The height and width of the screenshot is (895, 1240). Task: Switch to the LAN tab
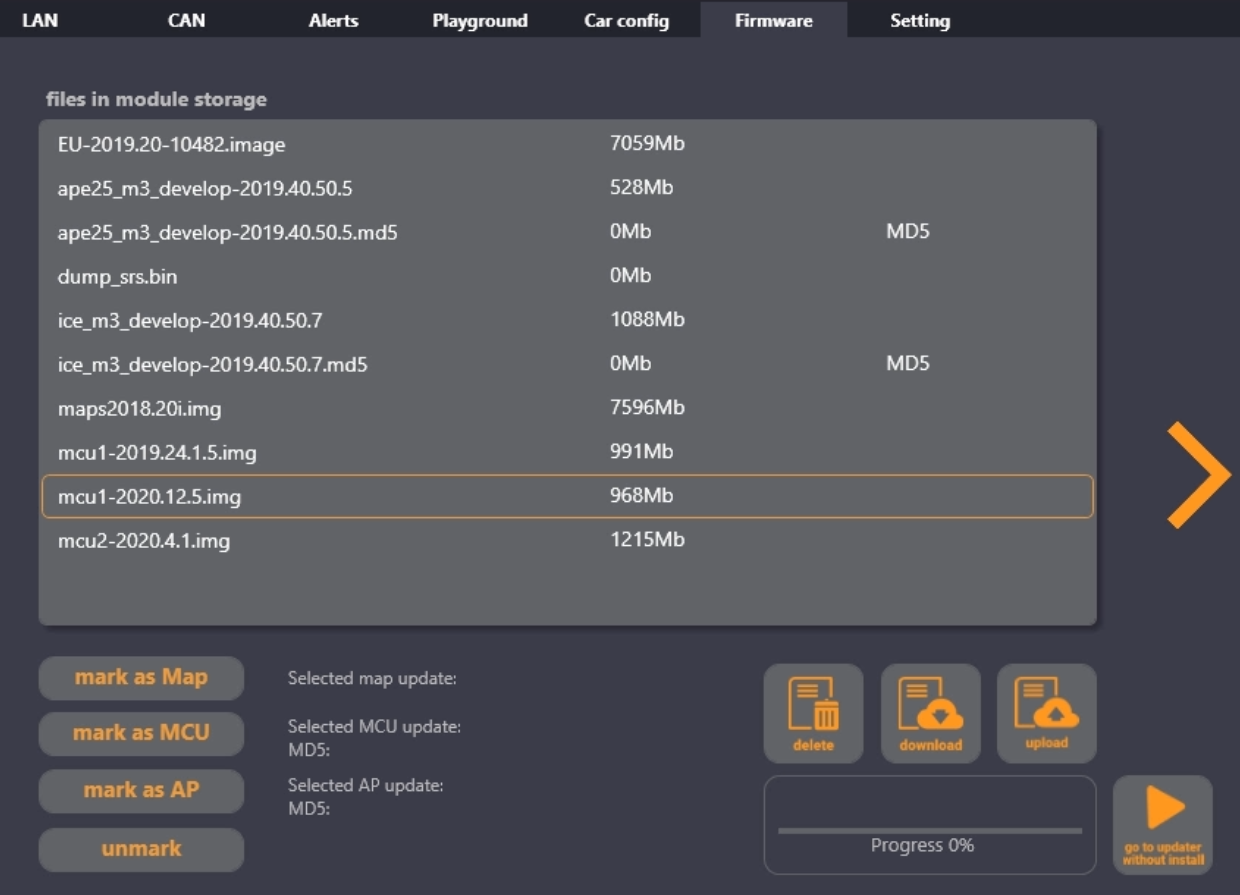pyautogui.click(x=40, y=20)
